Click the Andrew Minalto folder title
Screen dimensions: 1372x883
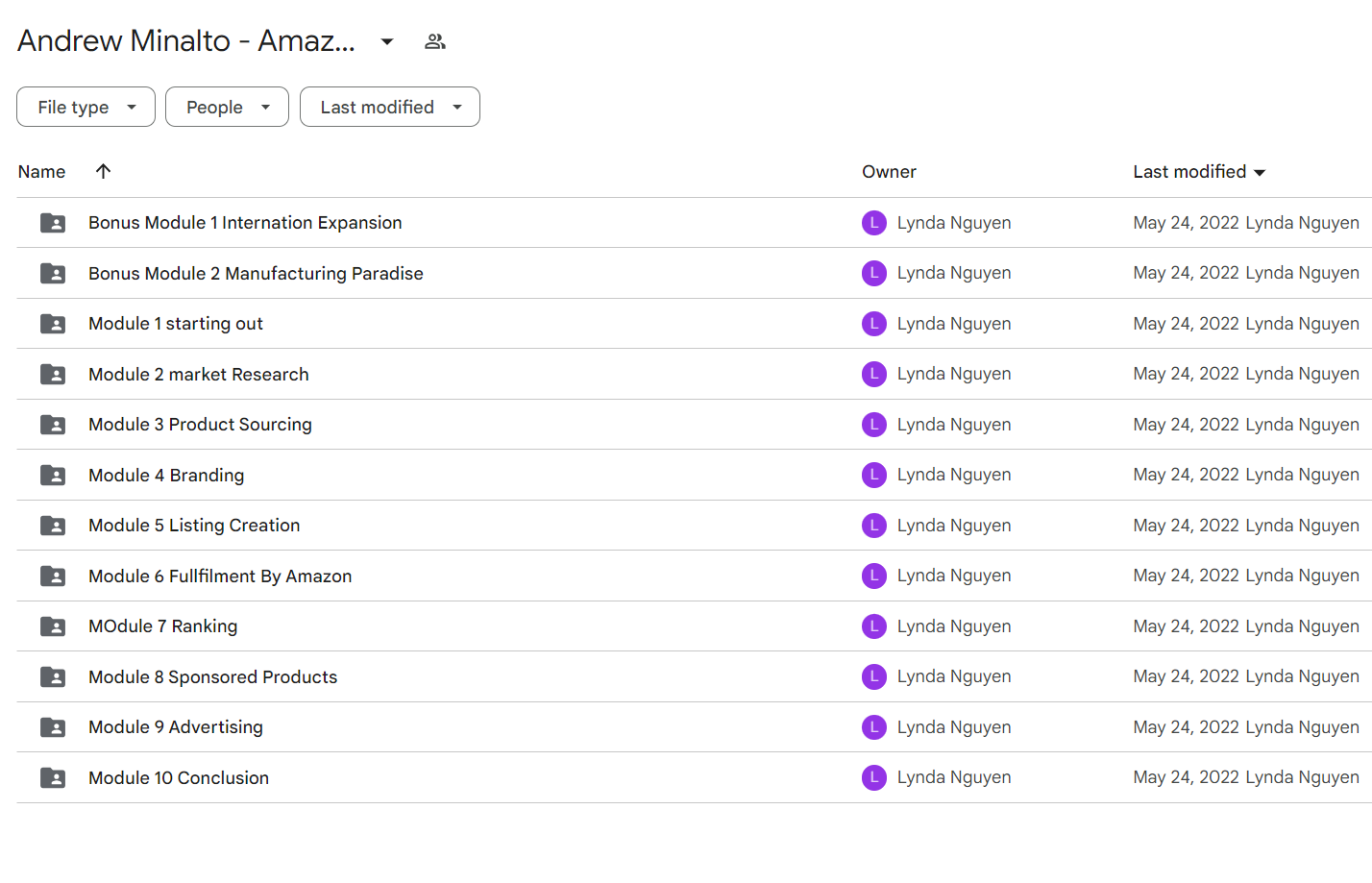[186, 41]
